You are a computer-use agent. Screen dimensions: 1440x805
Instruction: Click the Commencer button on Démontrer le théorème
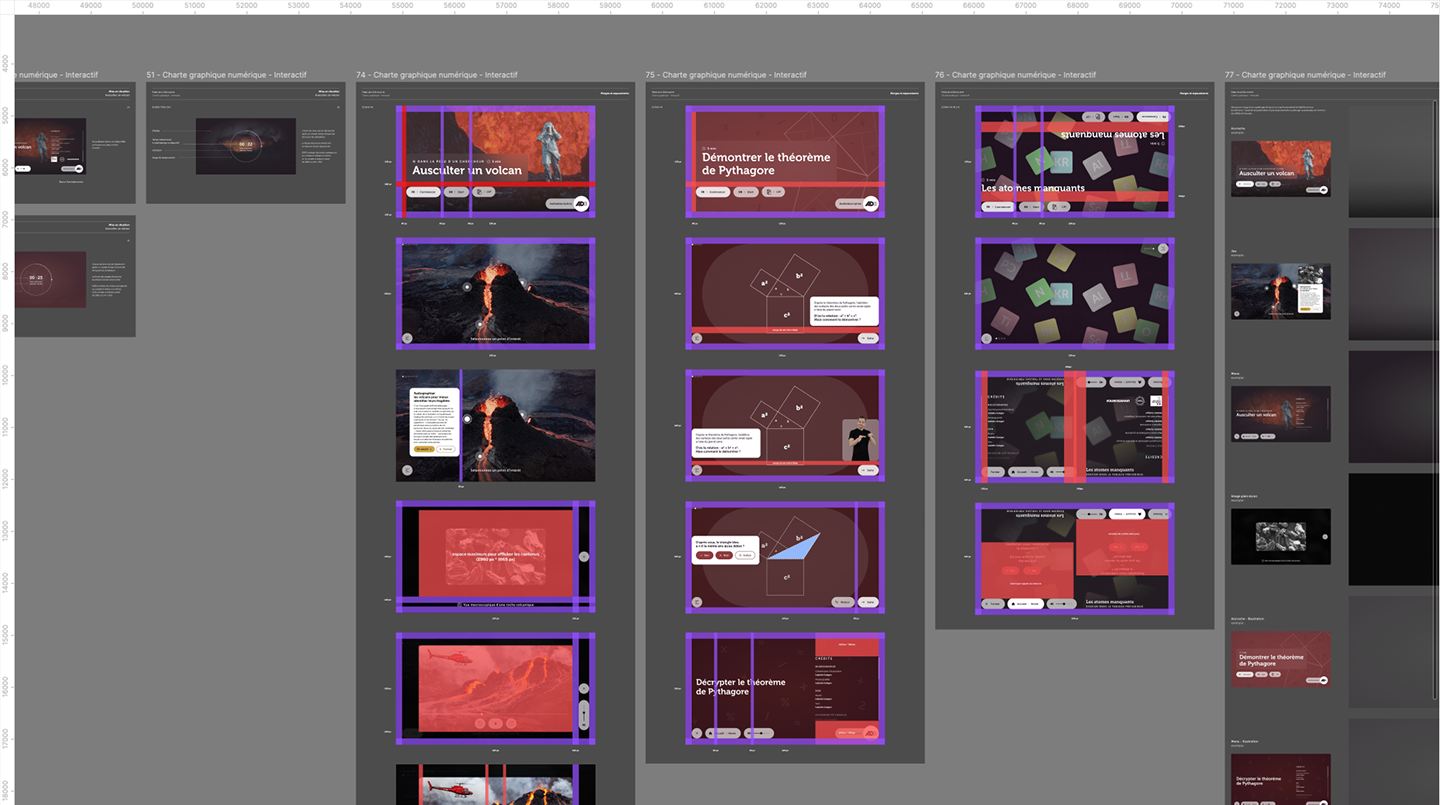click(712, 191)
